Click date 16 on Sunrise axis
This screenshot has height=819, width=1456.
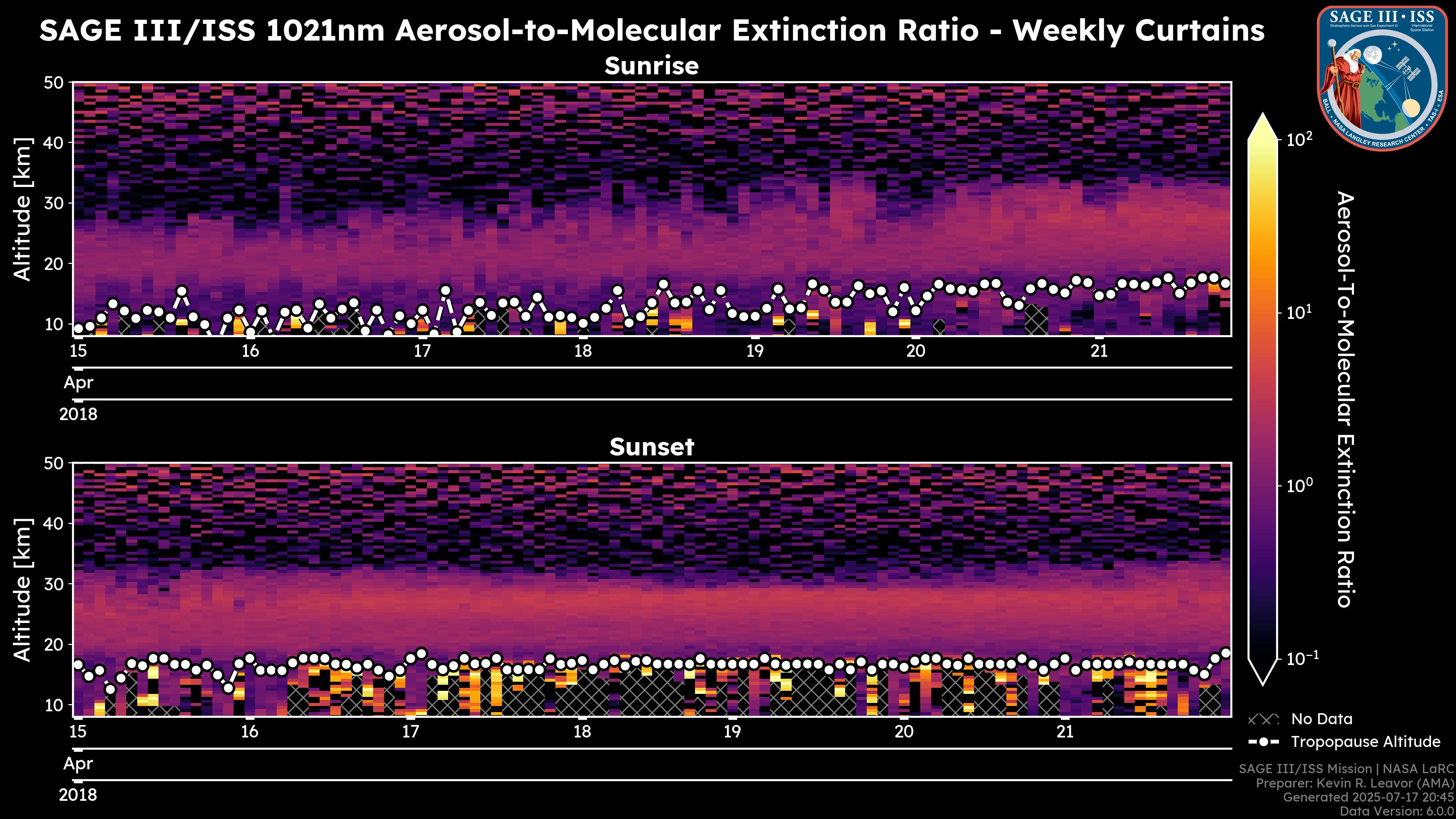[250, 351]
